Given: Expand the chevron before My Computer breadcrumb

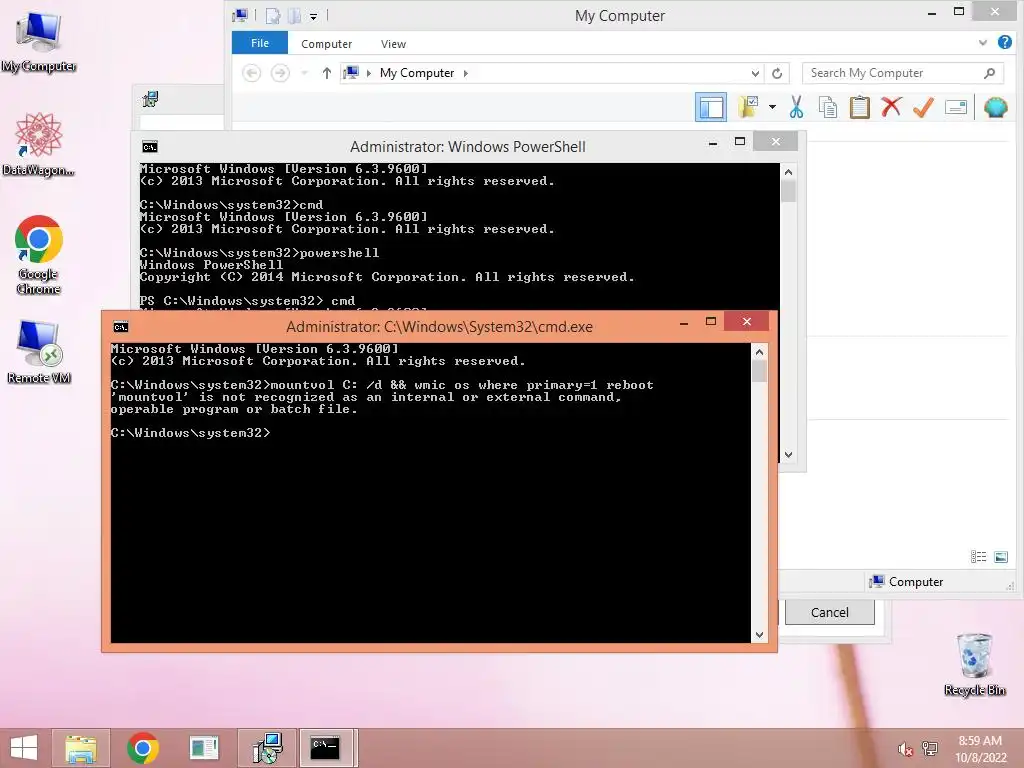Looking at the screenshot, I should 369,73.
